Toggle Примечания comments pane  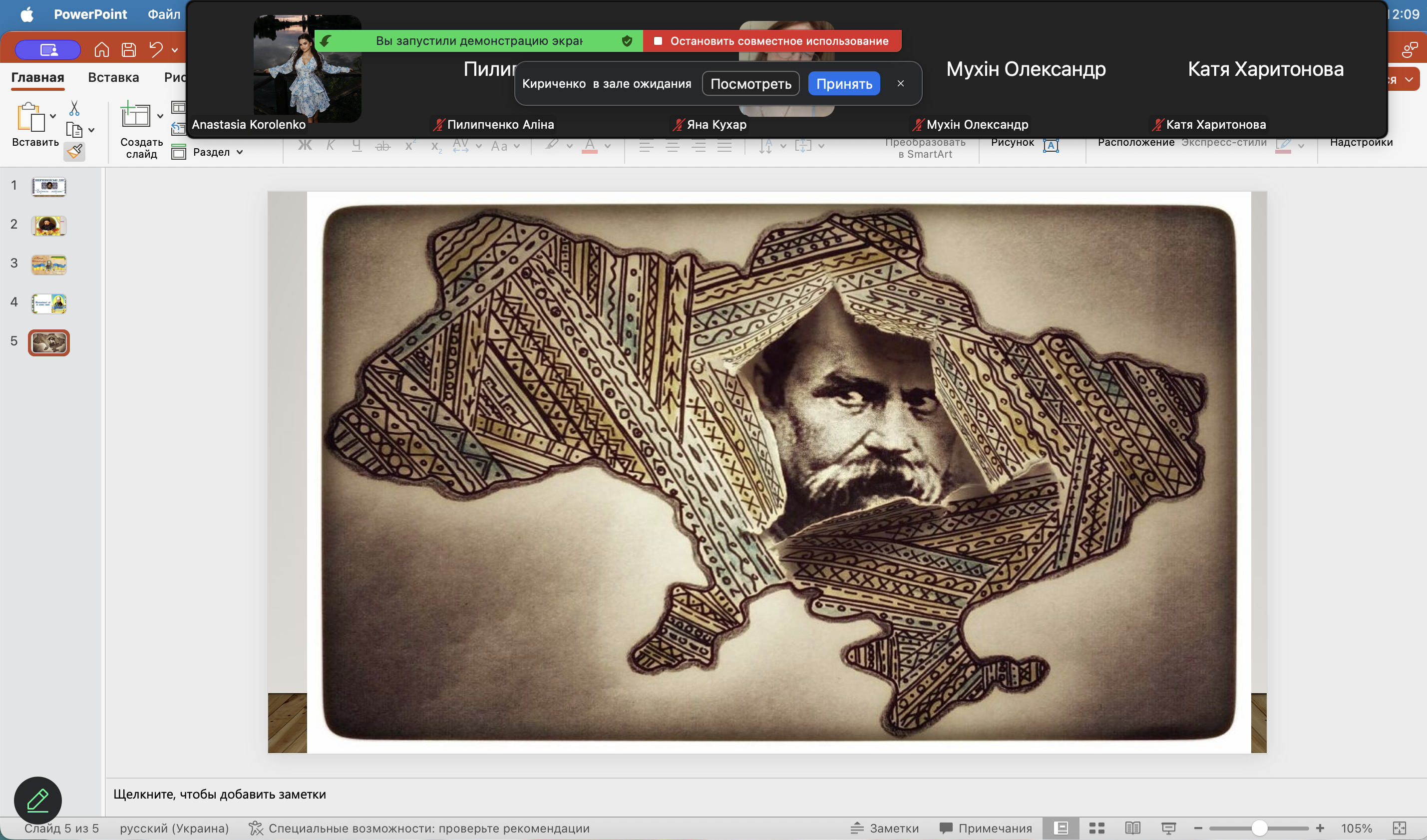click(985, 828)
